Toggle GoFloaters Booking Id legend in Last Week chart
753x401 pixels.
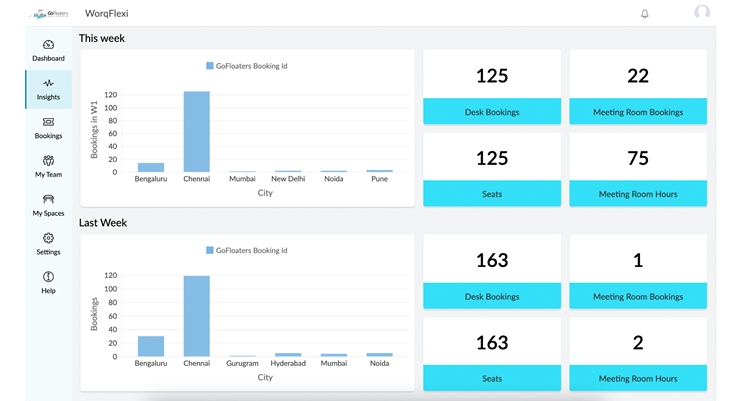coord(246,250)
